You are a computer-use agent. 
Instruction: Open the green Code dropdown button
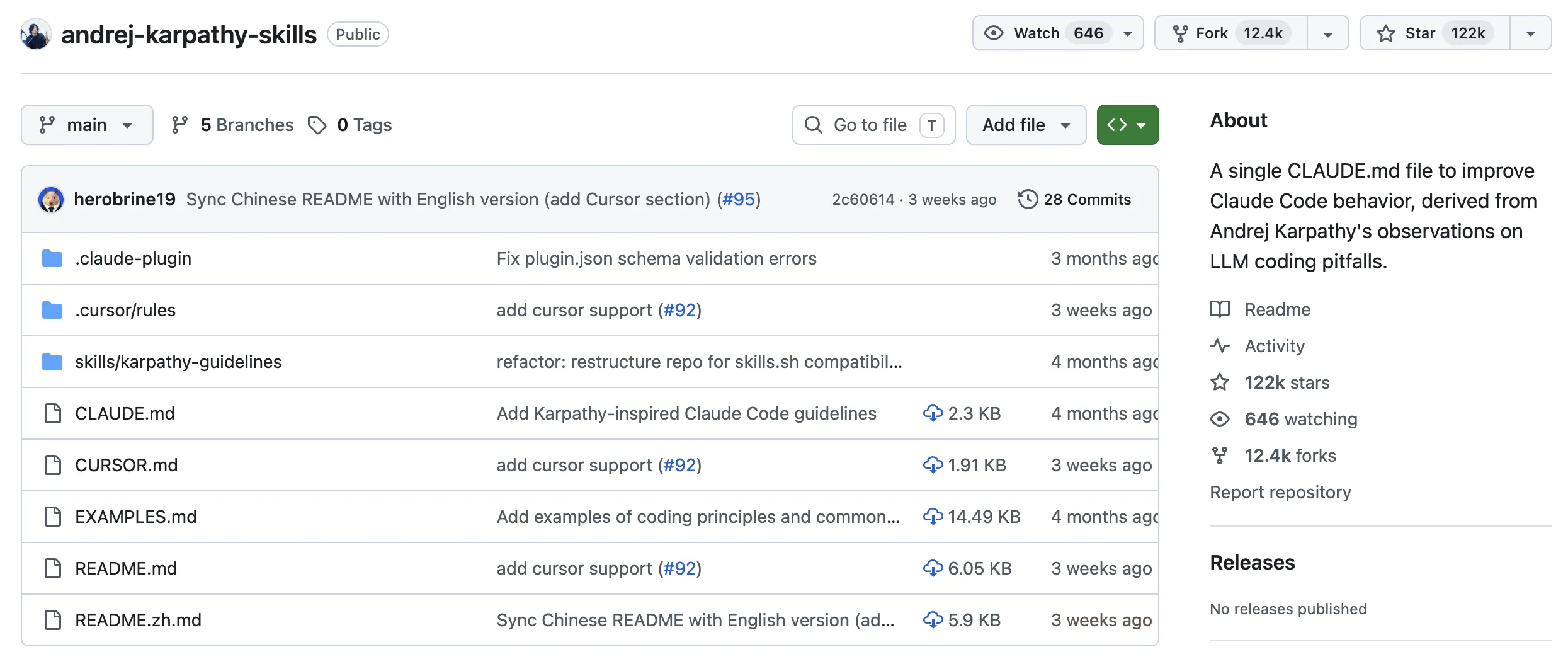pos(1128,125)
